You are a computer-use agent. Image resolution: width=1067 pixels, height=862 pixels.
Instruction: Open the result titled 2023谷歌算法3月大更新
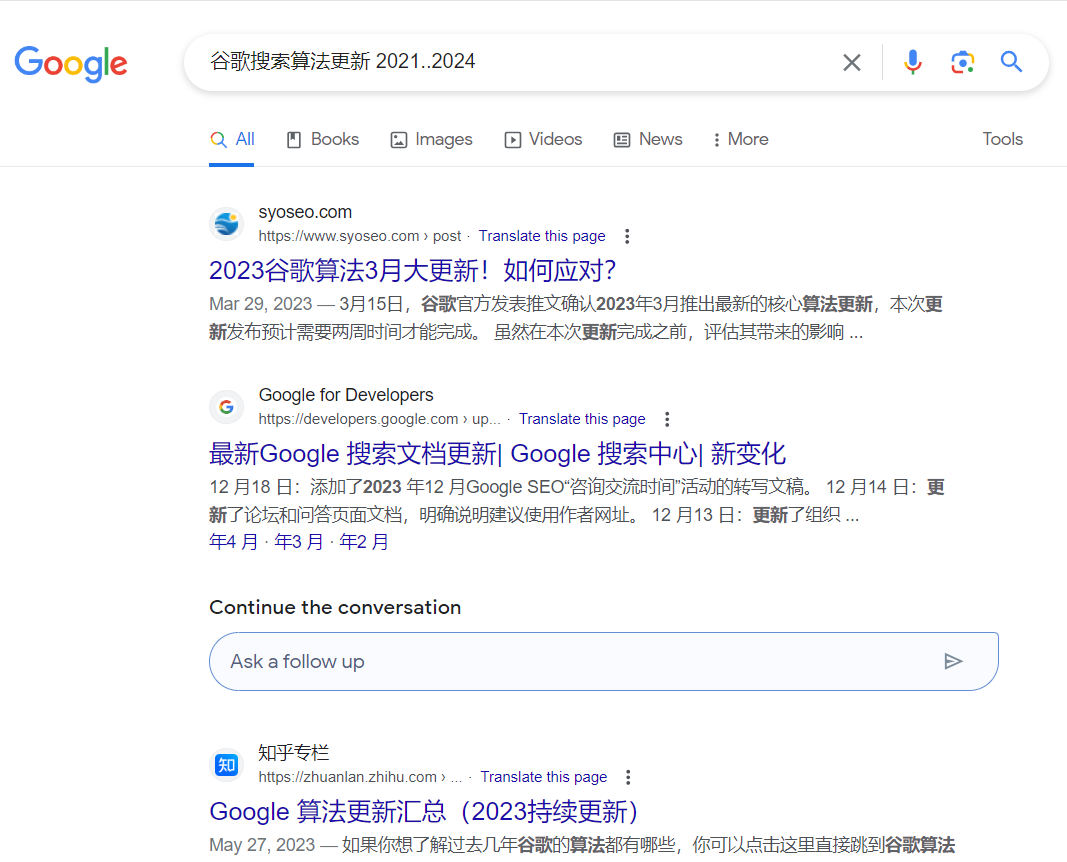412,271
